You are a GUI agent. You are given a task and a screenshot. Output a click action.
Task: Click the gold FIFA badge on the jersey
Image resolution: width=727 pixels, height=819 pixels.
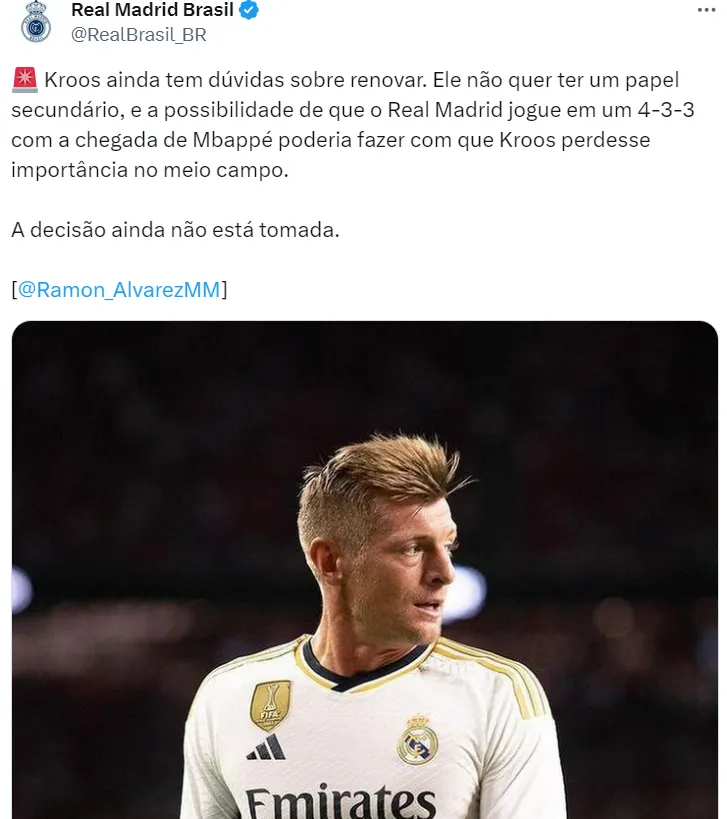pos(271,705)
